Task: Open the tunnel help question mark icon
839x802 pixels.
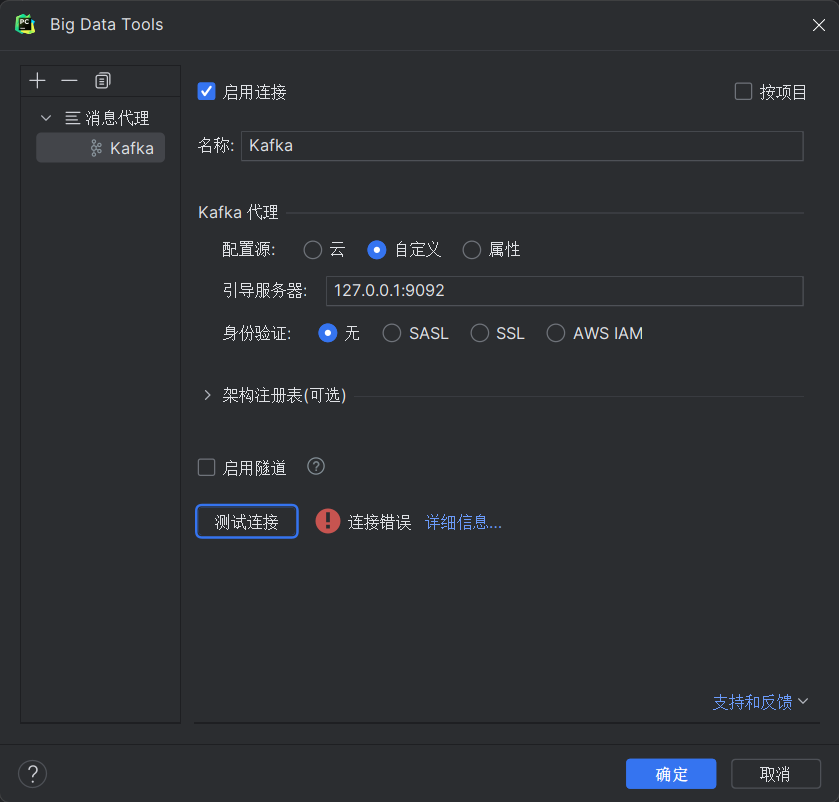Action: 316,467
